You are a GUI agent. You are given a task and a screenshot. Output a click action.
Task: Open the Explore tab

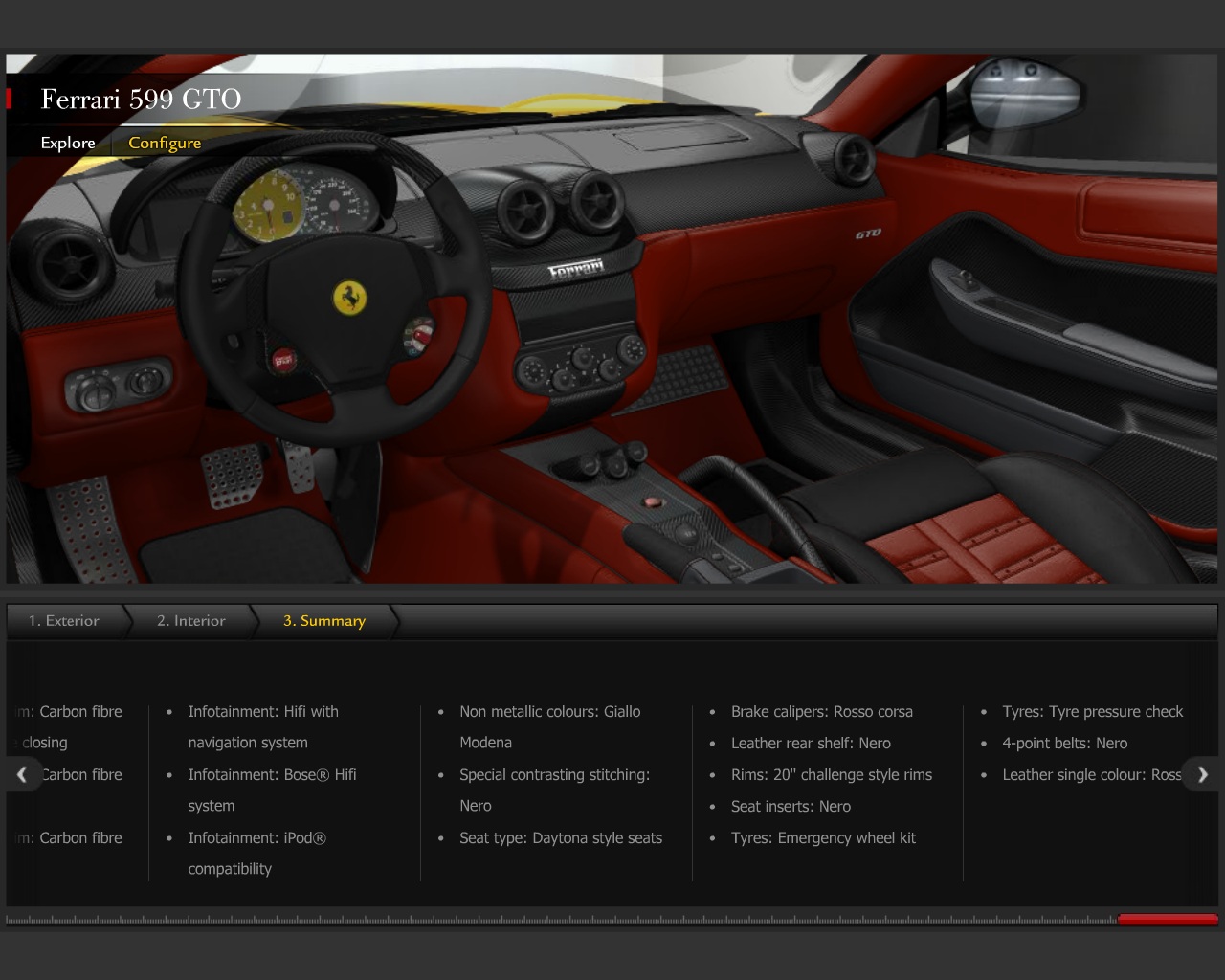point(68,143)
